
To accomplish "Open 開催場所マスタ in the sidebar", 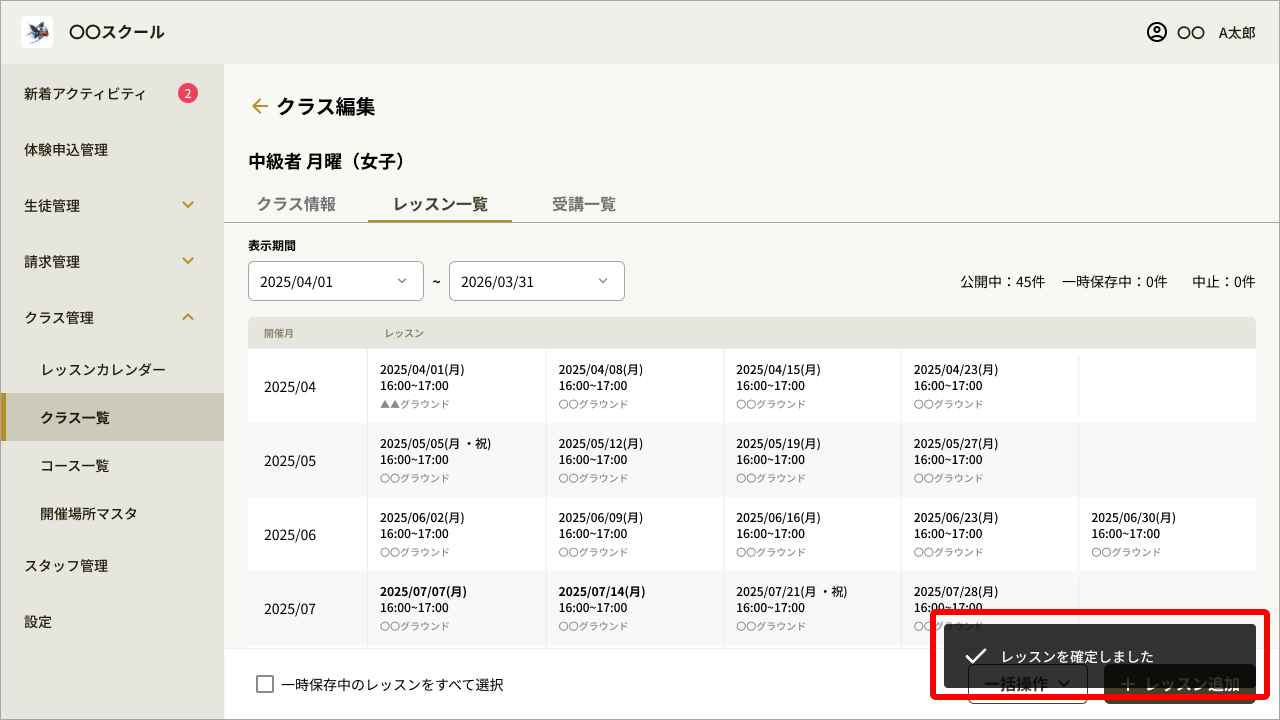I will (89, 514).
